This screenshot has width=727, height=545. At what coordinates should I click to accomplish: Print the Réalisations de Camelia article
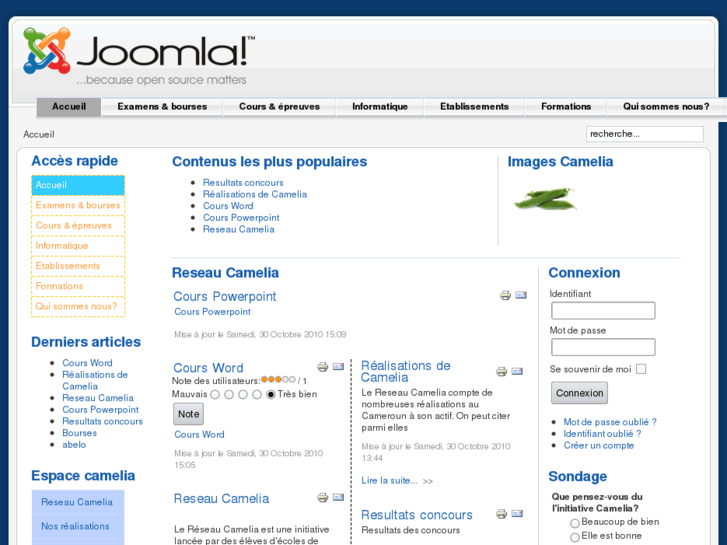pos(501,371)
